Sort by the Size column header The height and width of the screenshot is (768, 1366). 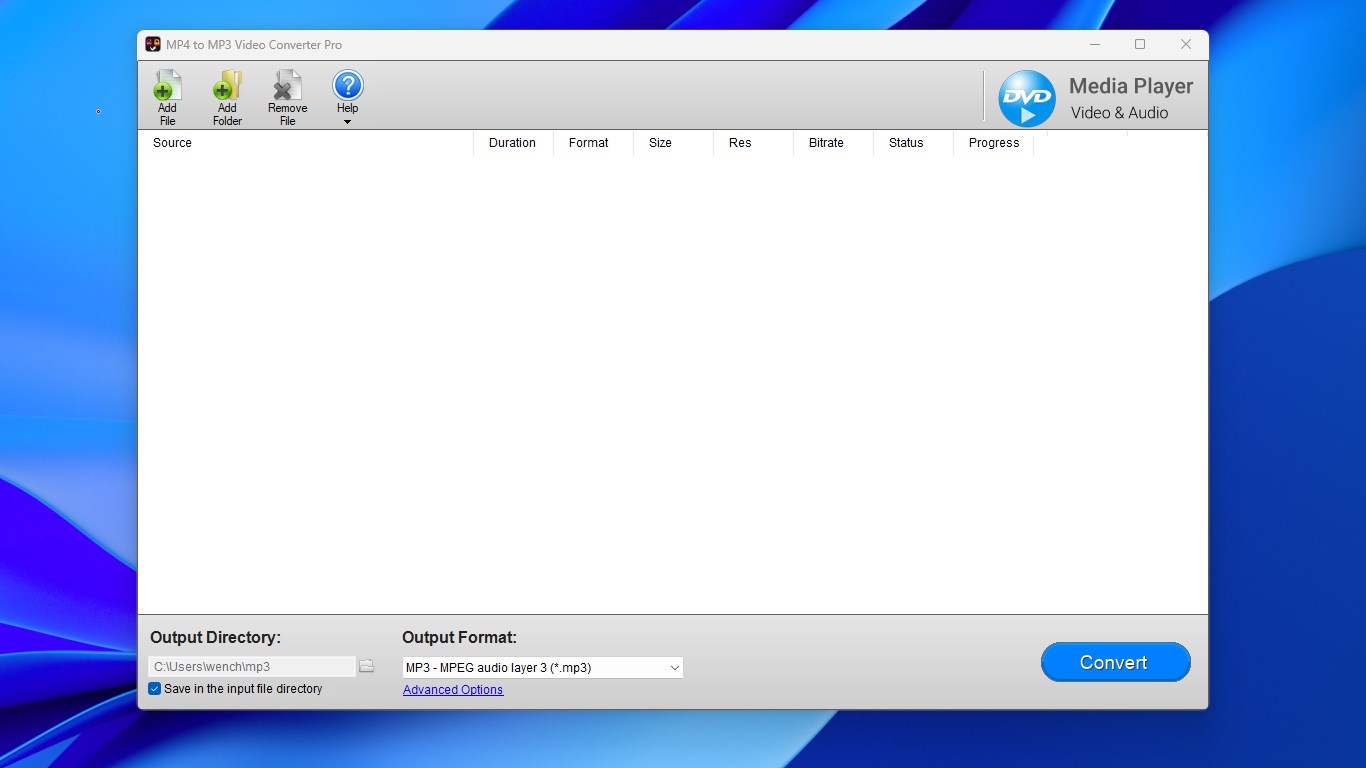(x=673, y=143)
